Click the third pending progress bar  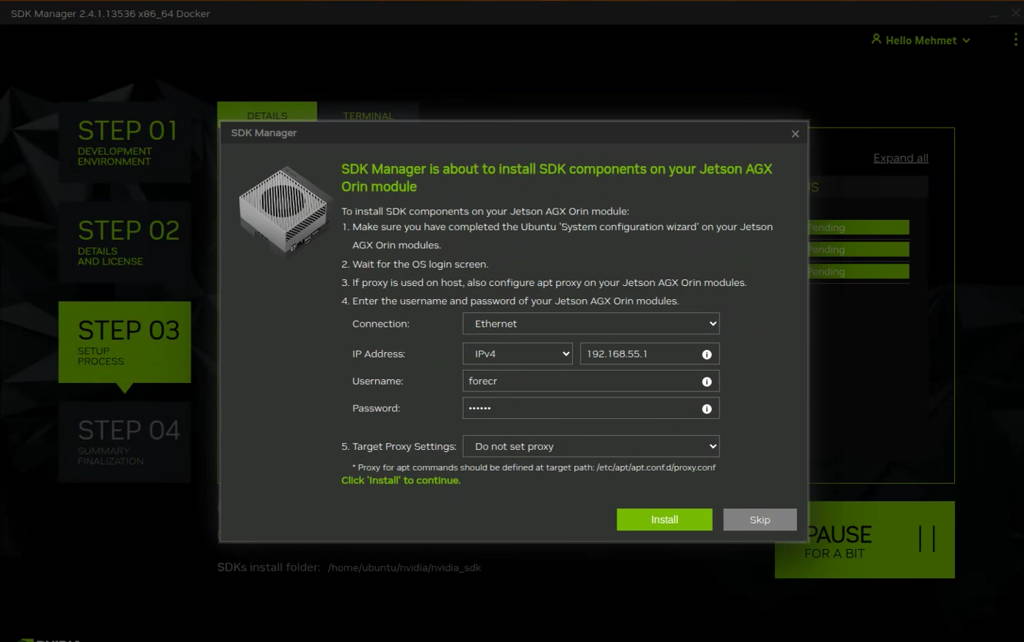858,271
